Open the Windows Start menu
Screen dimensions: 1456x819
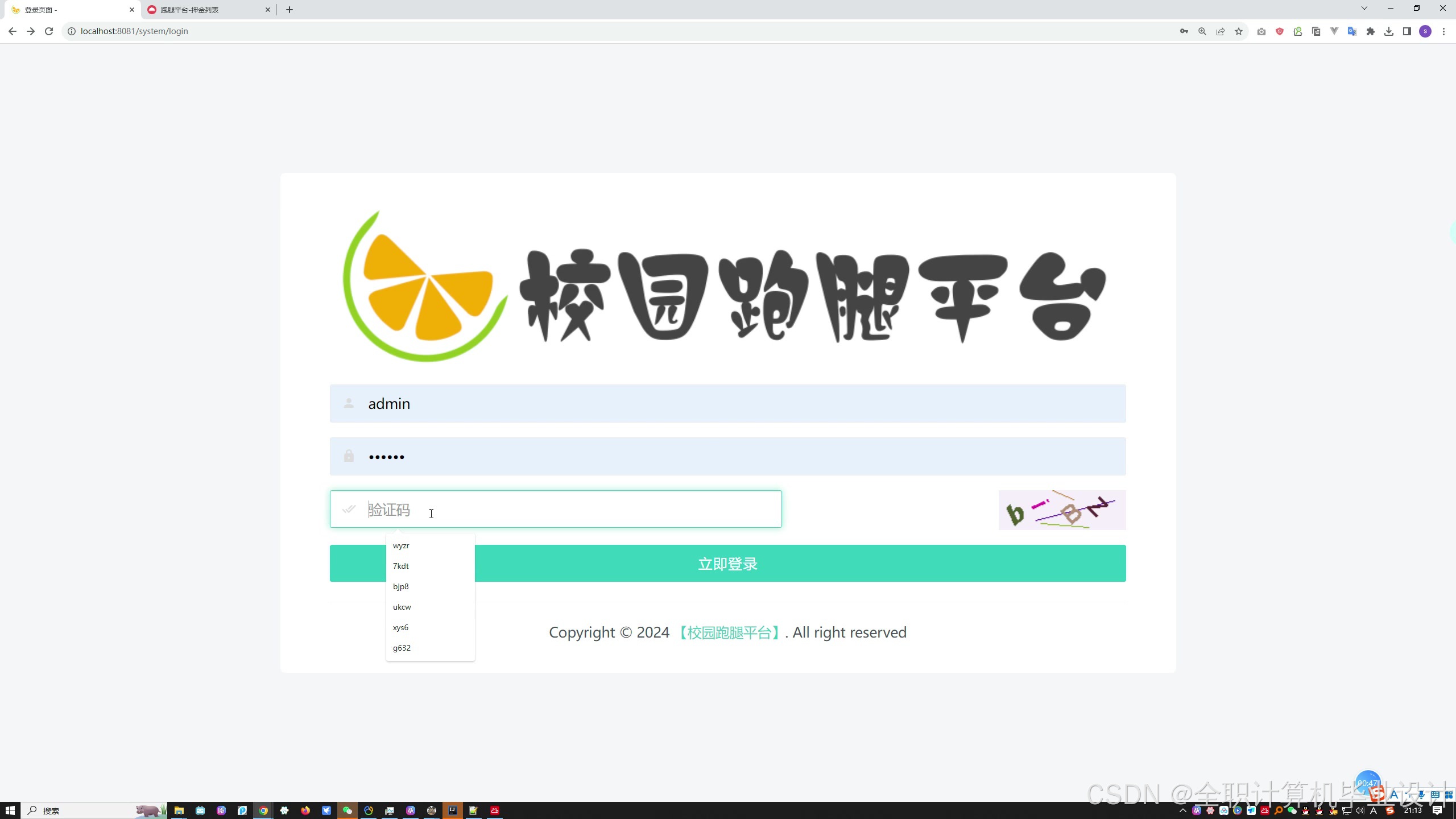point(10,810)
